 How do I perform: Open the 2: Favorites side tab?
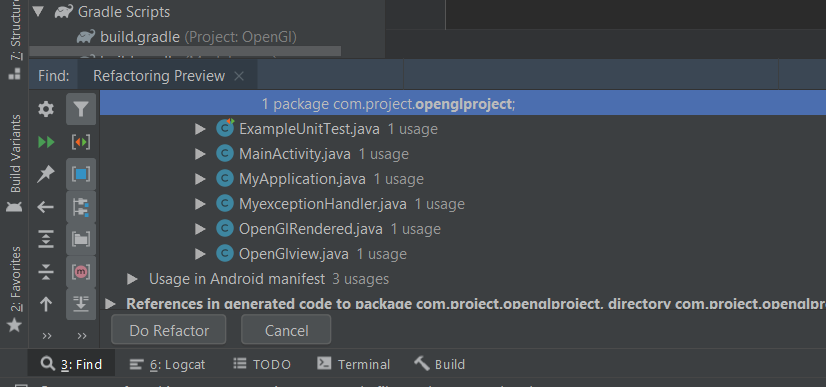16,279
